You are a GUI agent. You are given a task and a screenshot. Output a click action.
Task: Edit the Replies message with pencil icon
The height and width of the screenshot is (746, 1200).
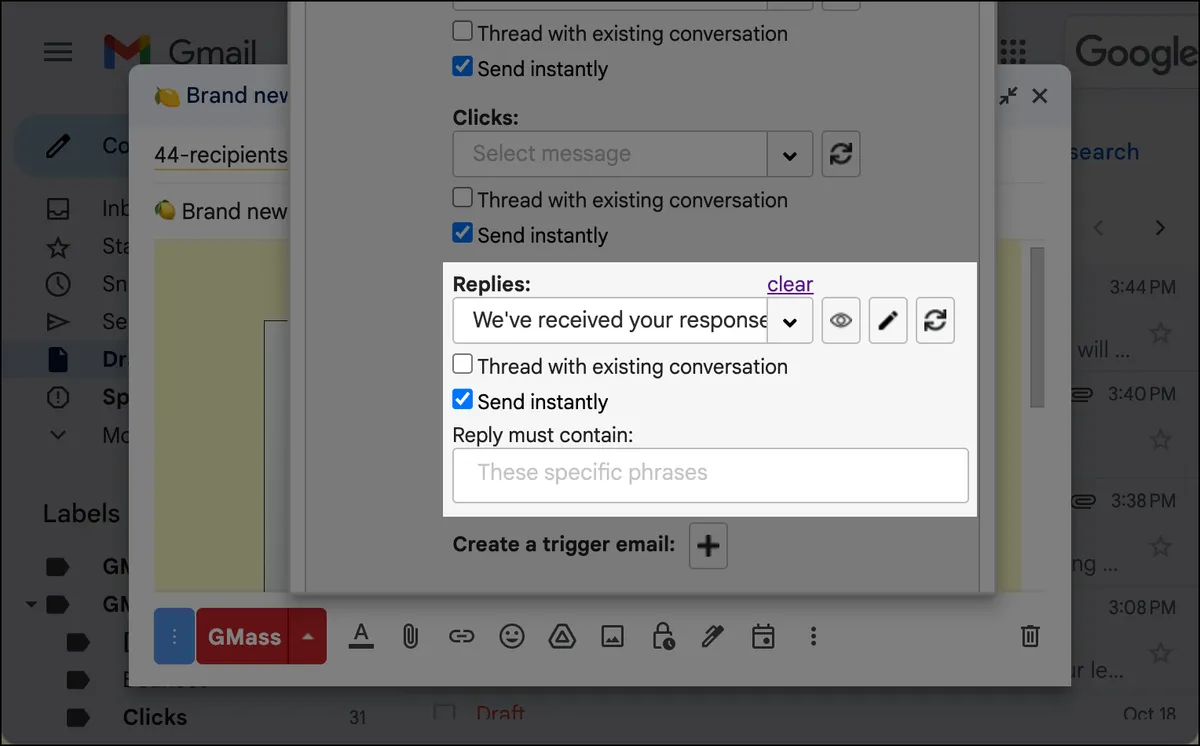pos(888,321)
